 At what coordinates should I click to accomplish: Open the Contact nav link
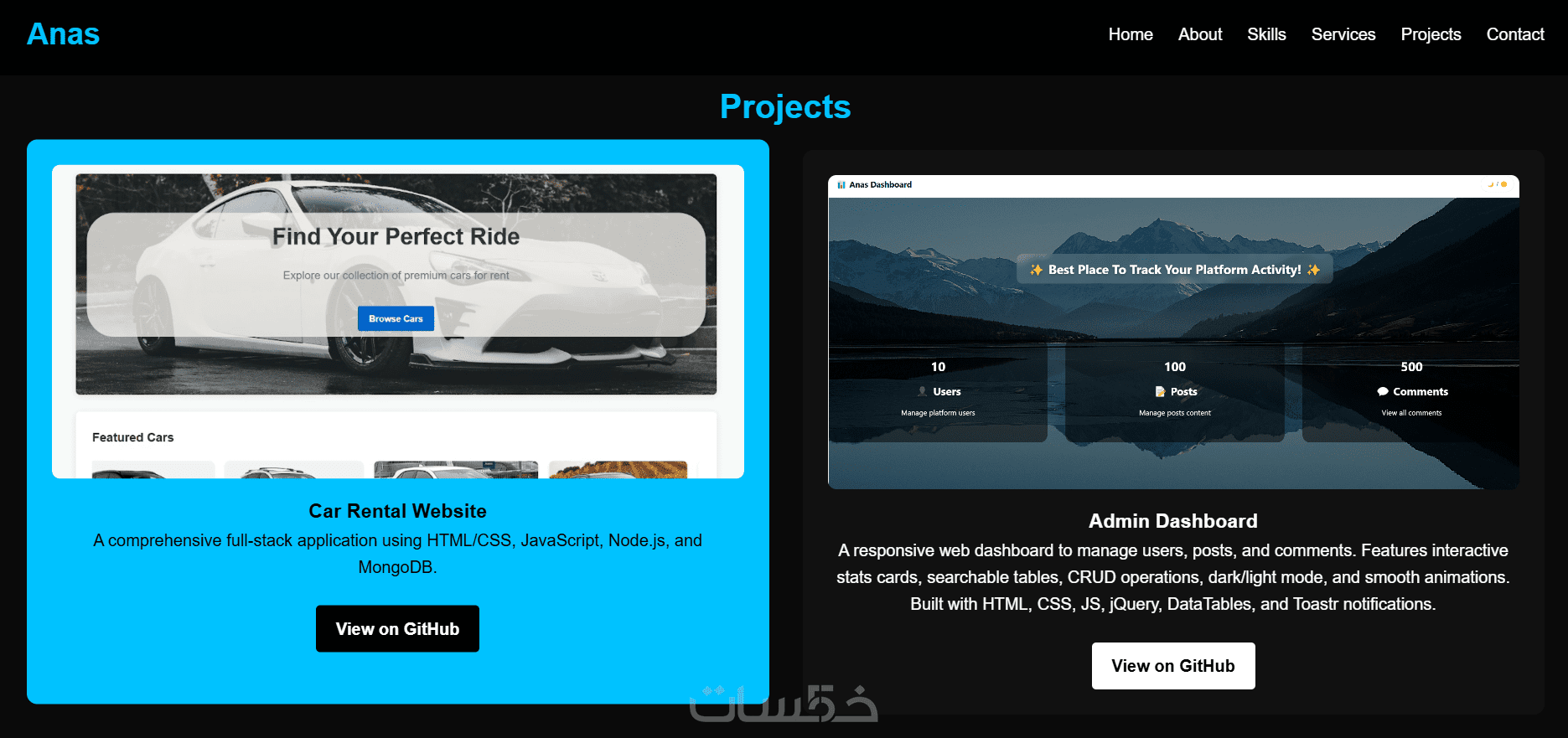pos(1515,34)
